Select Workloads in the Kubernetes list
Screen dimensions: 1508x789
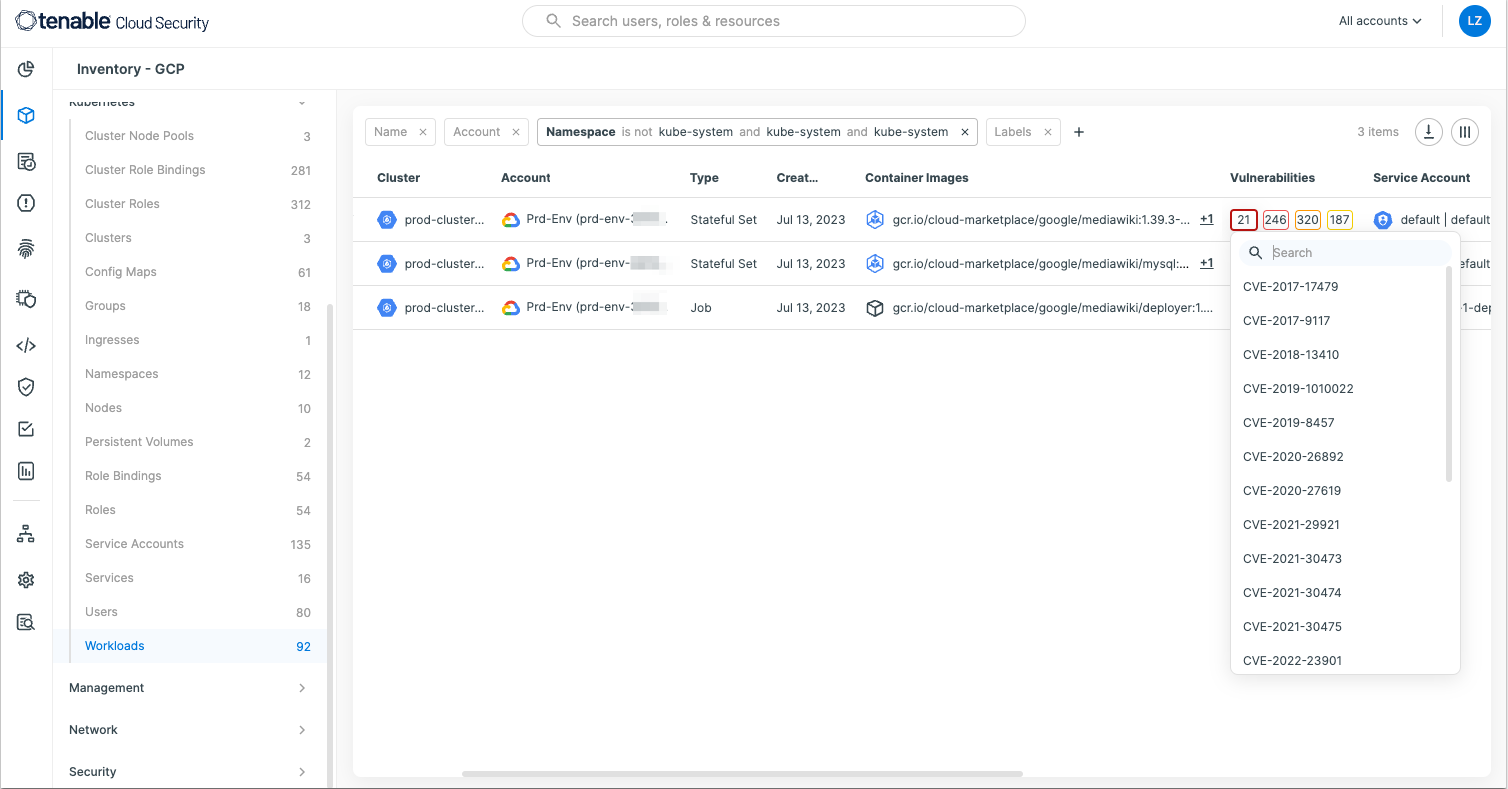pyautogui.click(x=115, y=646)
